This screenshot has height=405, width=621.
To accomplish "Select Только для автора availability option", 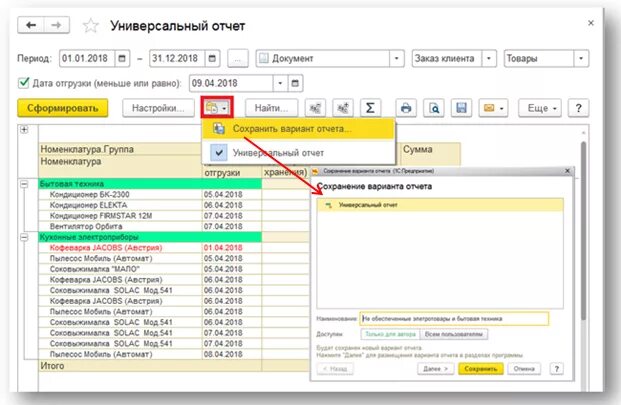I will click(x=390, y=334).
